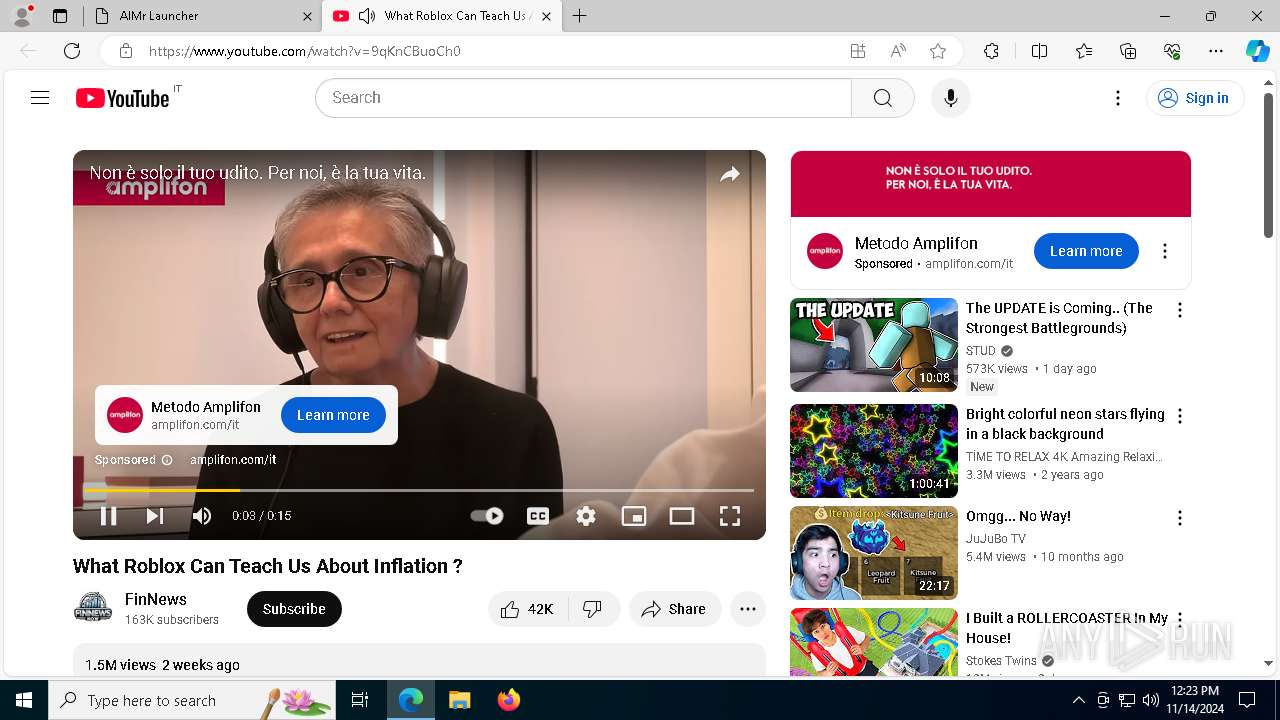
Task: Open the apps available in address bar icon
Action: click(x=857, y=51)
